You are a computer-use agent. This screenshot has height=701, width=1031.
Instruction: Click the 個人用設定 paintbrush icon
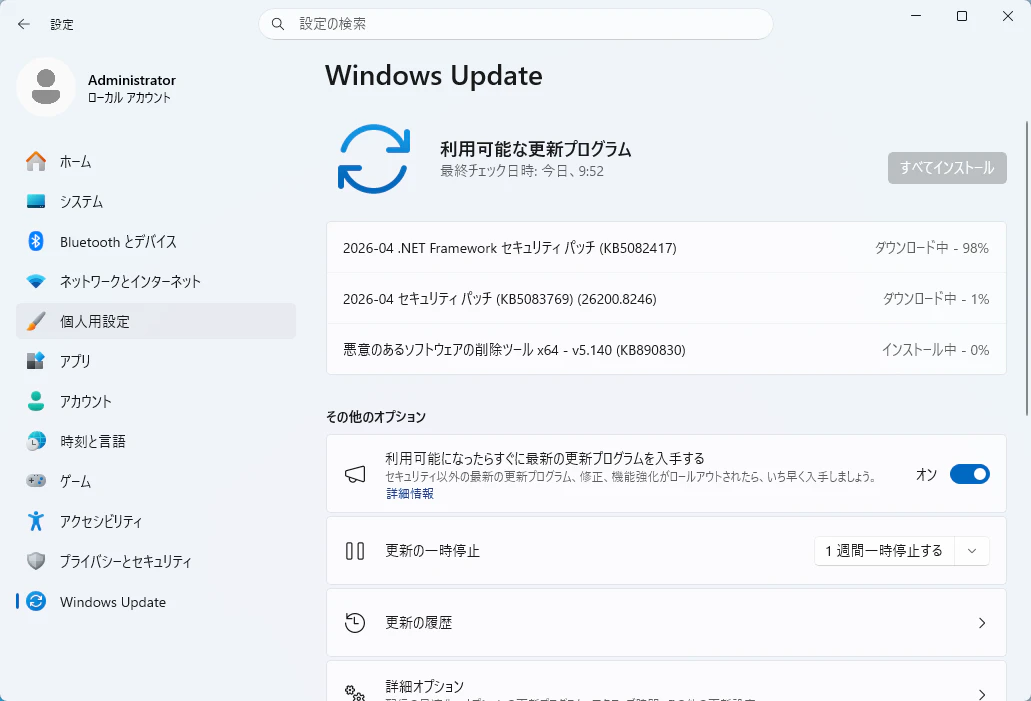pos(36,322)
